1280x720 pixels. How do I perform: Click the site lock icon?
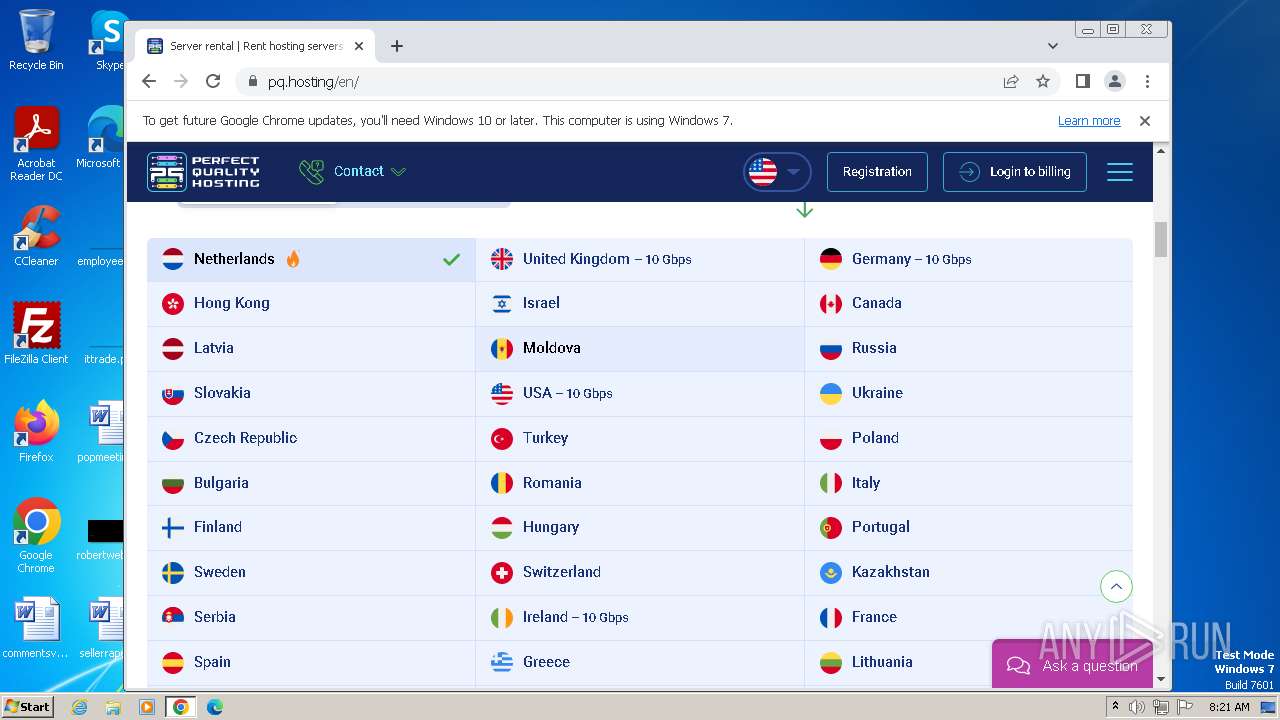tap(253, 82)
